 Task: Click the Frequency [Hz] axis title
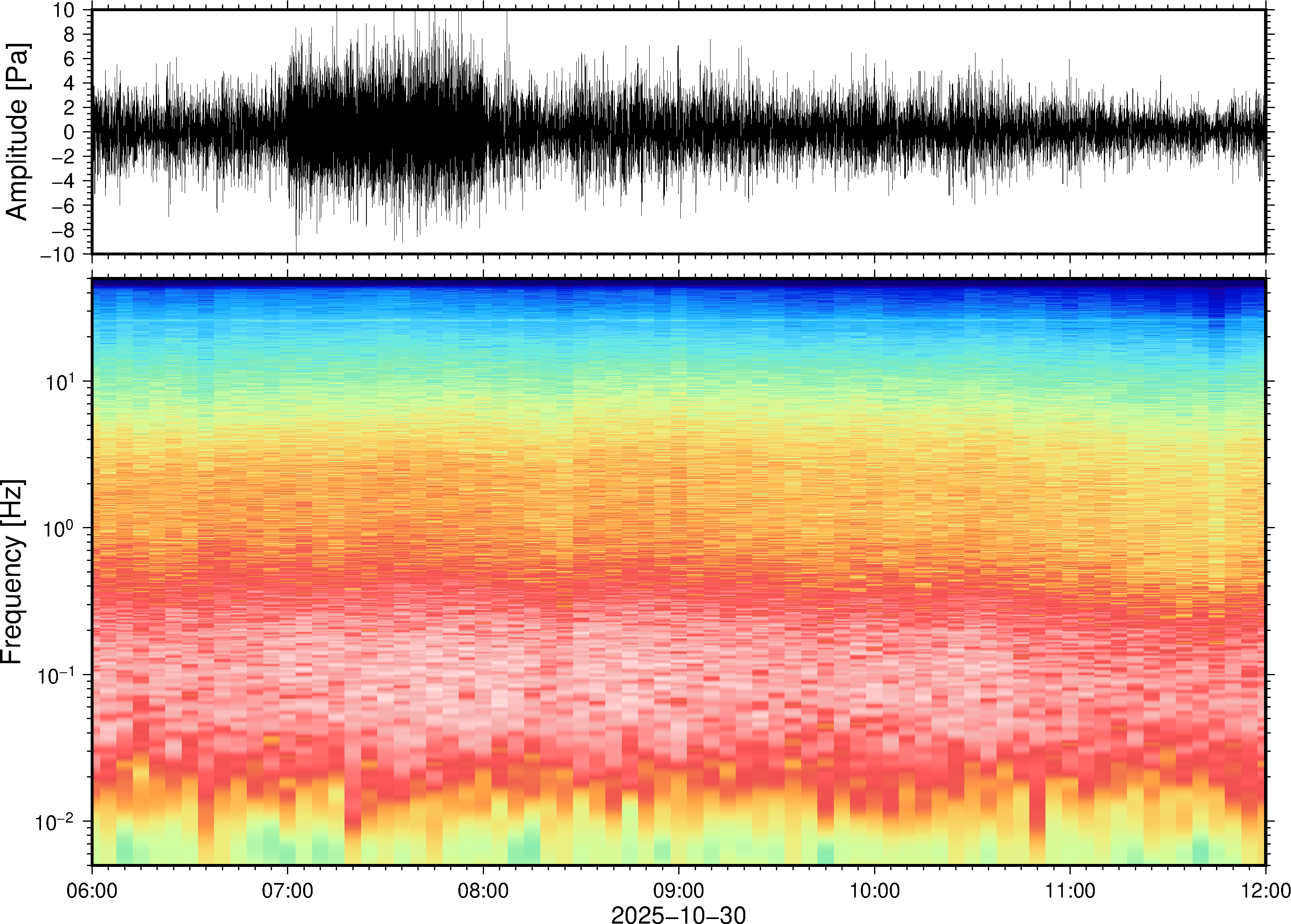point(12,572)
